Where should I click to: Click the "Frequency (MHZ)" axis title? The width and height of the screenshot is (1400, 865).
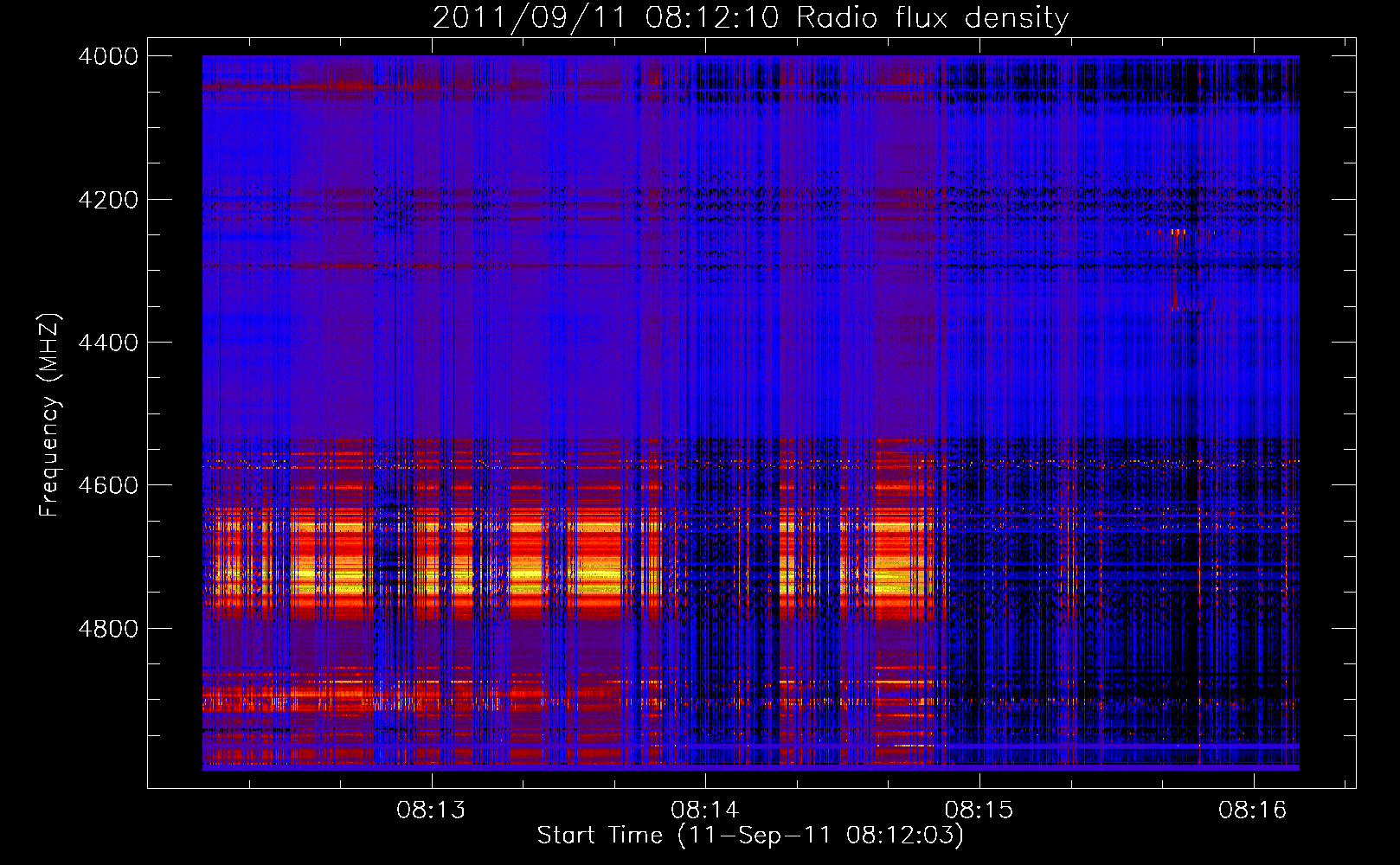[x=49, y=415]
